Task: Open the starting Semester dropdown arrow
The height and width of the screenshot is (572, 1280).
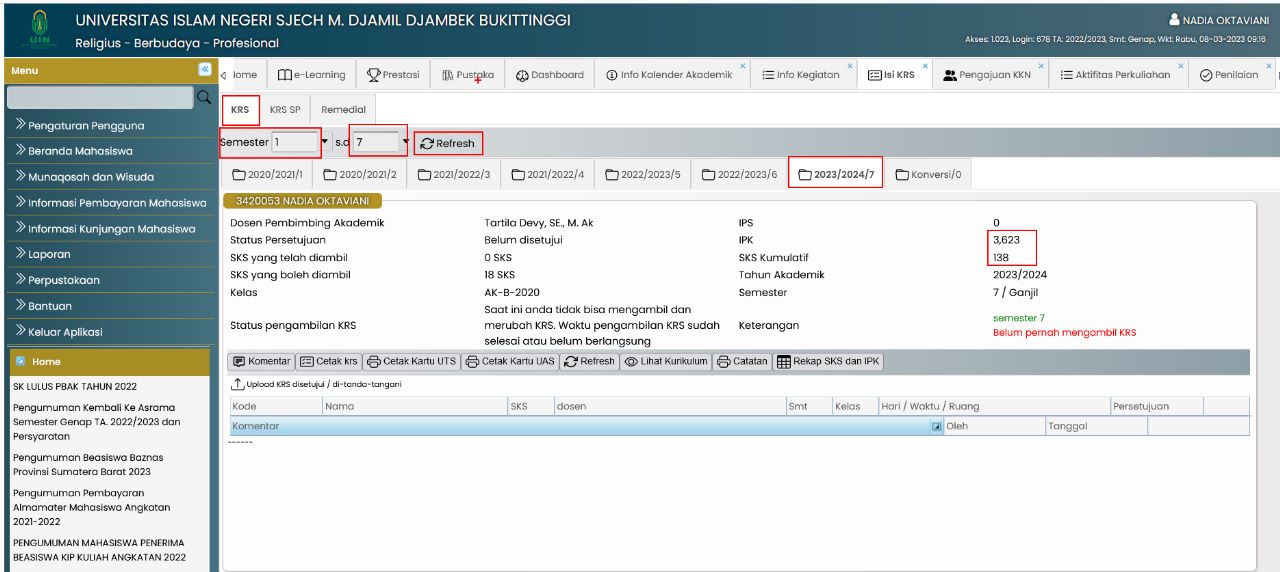Action: tap(325, 143)
